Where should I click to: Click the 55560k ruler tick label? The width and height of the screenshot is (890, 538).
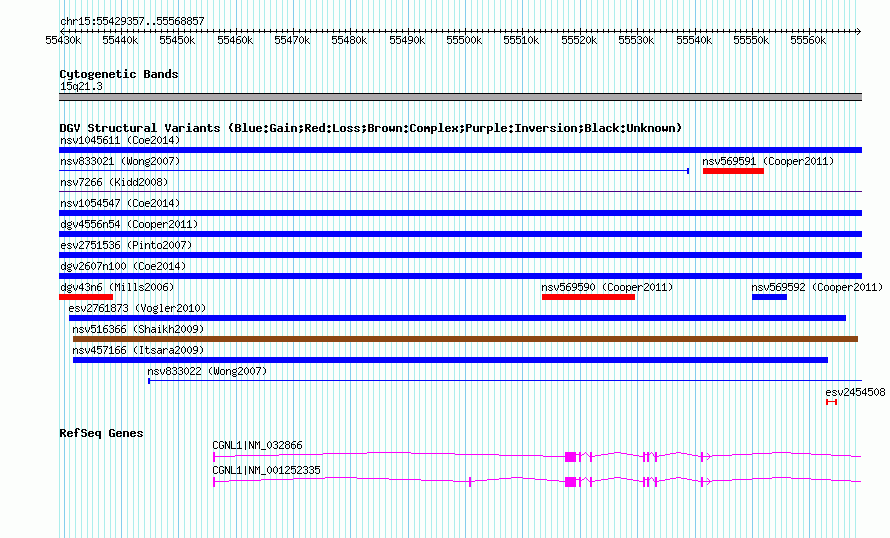pyautogui.click(x=808, y=40)
